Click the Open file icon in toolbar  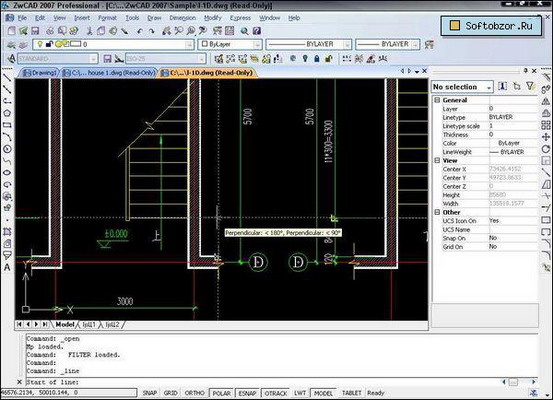(23, 31)
